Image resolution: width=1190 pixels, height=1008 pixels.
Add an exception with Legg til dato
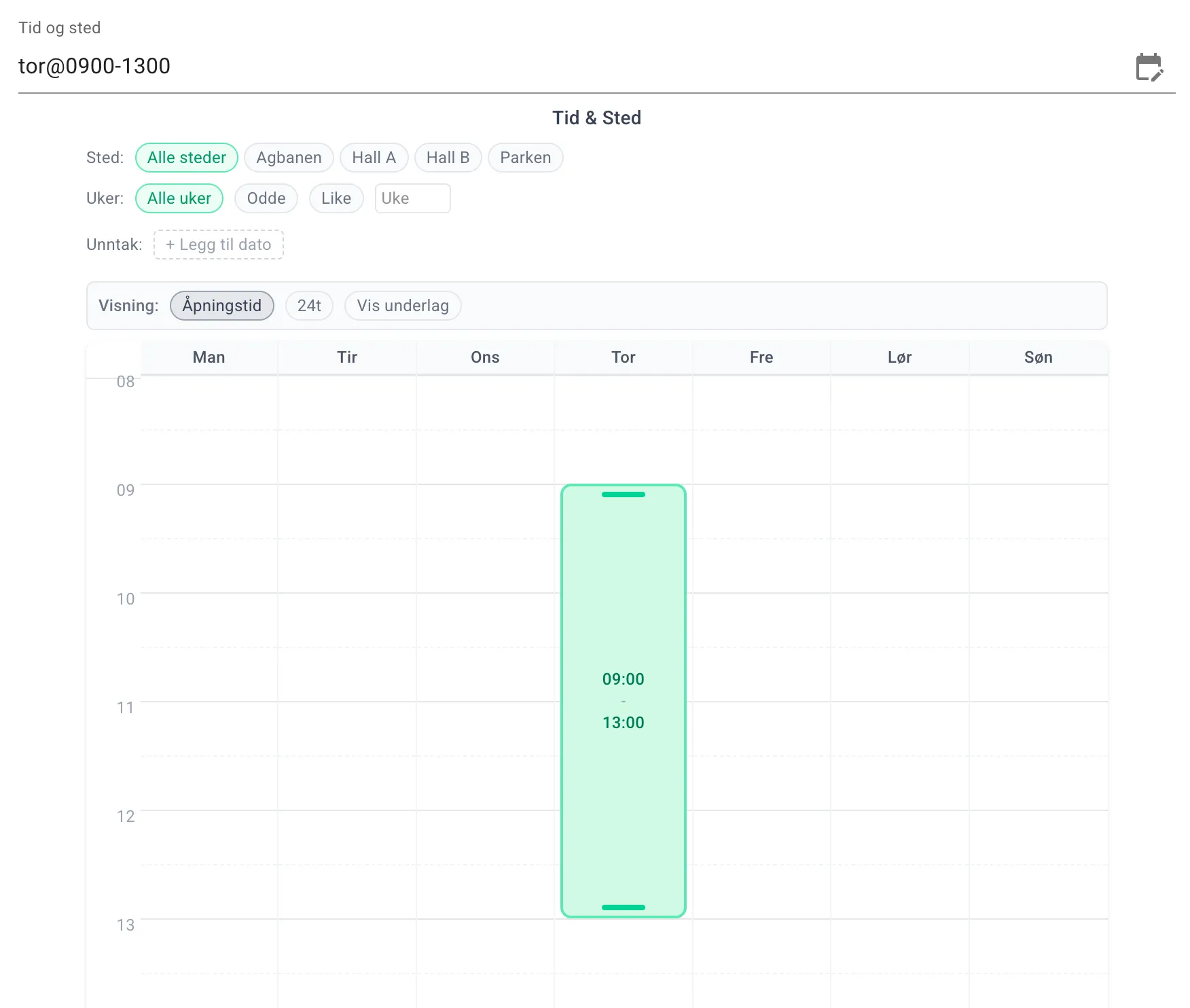[218, 245]
